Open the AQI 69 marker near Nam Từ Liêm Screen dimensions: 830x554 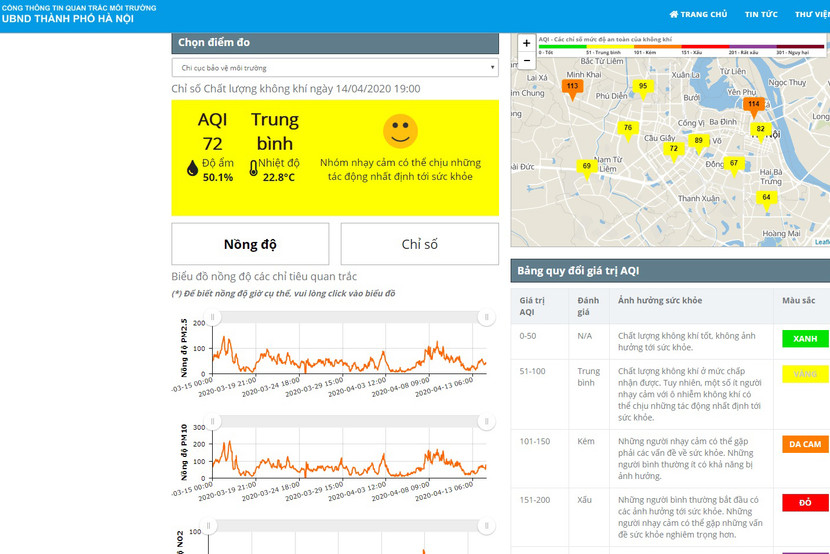586,166
